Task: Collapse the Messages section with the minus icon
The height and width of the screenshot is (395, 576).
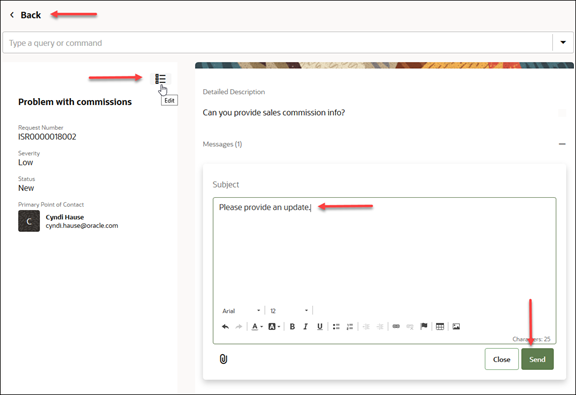Action: coord(562,144)
